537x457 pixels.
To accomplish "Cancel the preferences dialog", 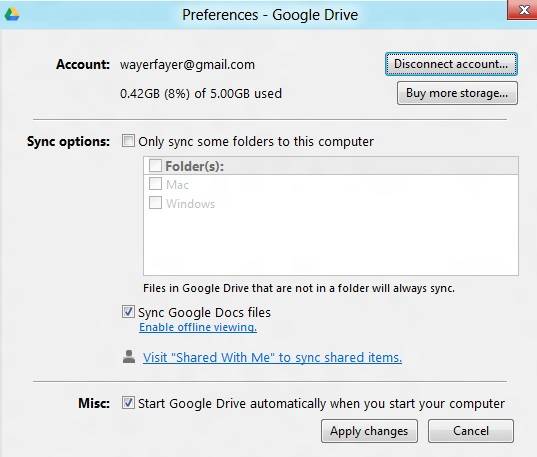I will (471, 431).
